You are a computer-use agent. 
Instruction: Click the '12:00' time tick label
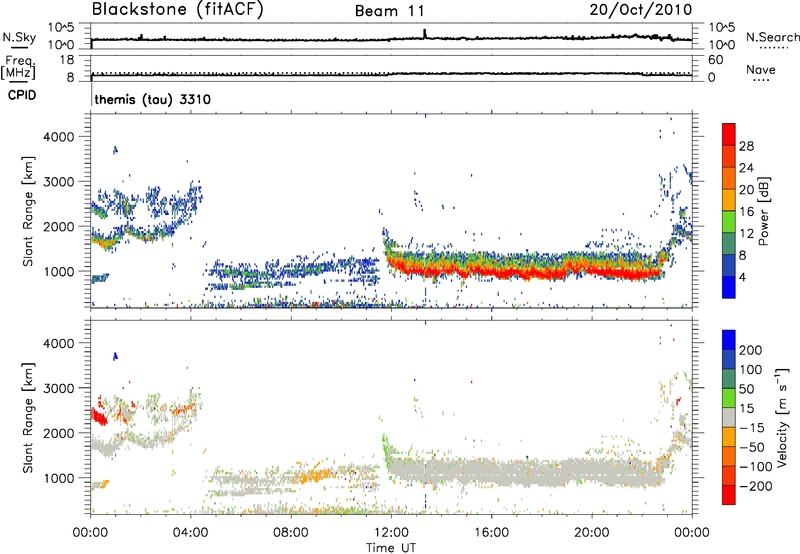[x=391, y=533]
